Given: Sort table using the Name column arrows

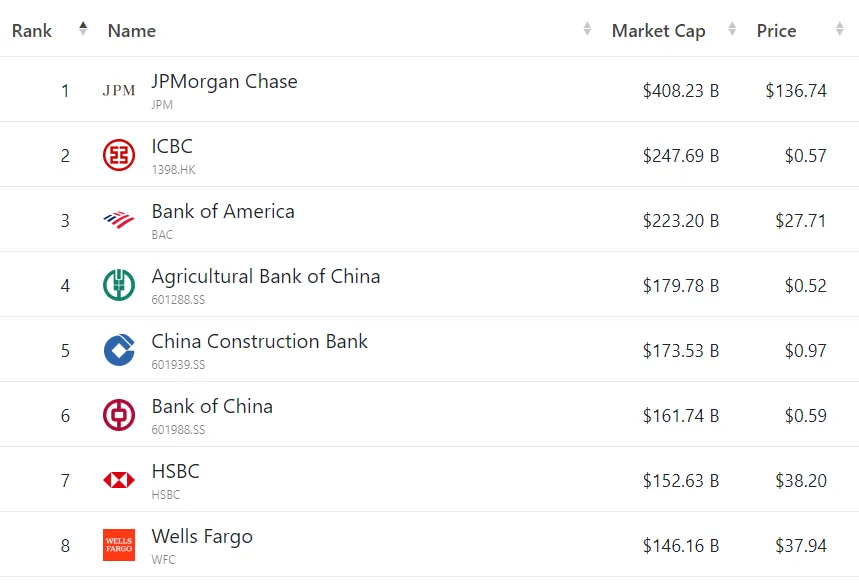Looking at the screenshot, I should tap(587, 28).
